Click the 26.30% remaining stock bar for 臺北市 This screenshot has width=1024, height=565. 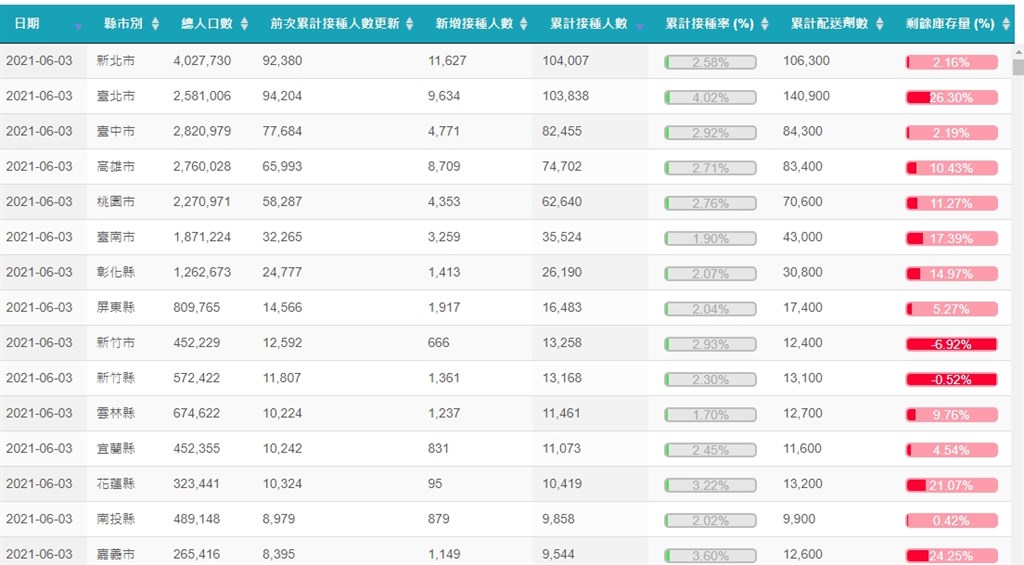[951, 98]
